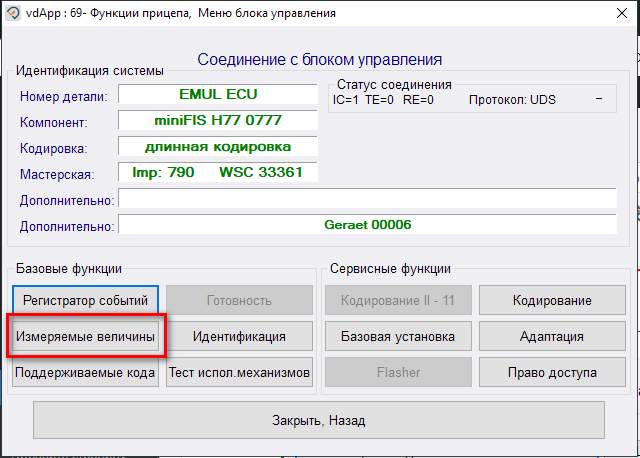Viewport: 640px width, 458px height.
Task: Open the Кодирование button
Action: [x=552, y=300]
